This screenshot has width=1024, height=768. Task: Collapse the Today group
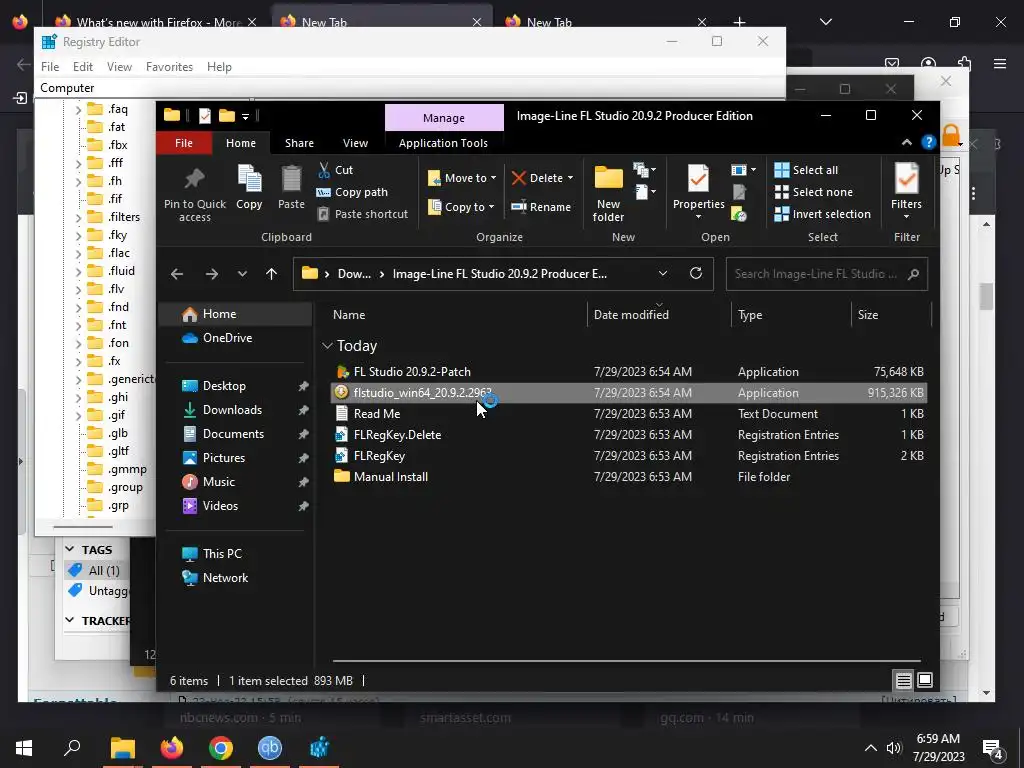[327, 345]
